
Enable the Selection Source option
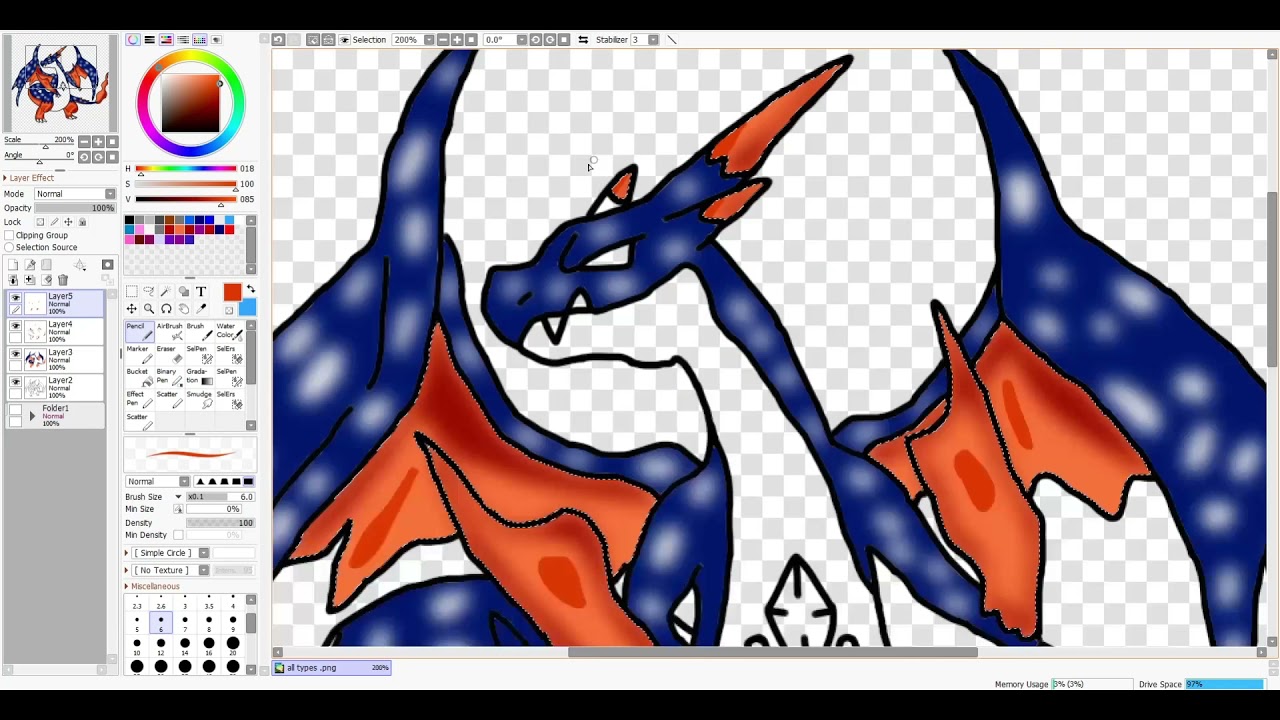(x=9, y=248)
